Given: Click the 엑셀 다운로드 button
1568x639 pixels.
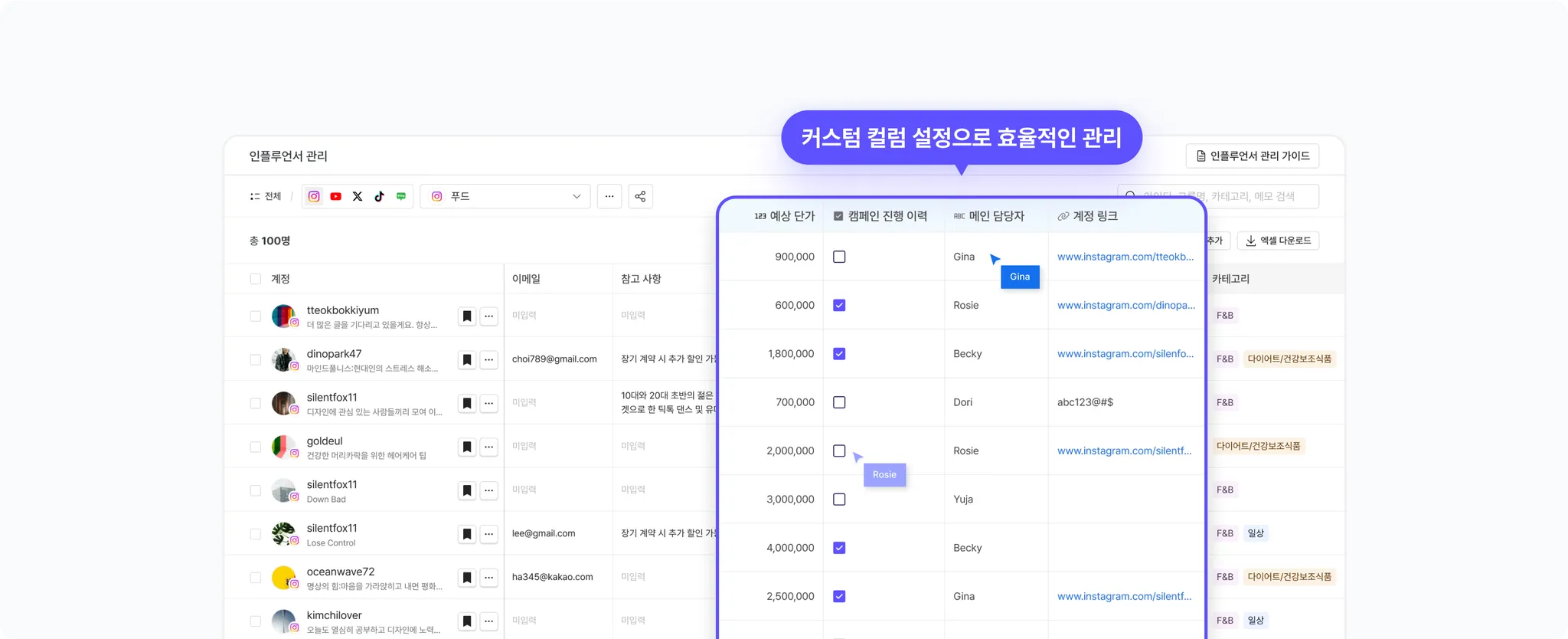Looking at the screenshot, I should pos(1278,241).
